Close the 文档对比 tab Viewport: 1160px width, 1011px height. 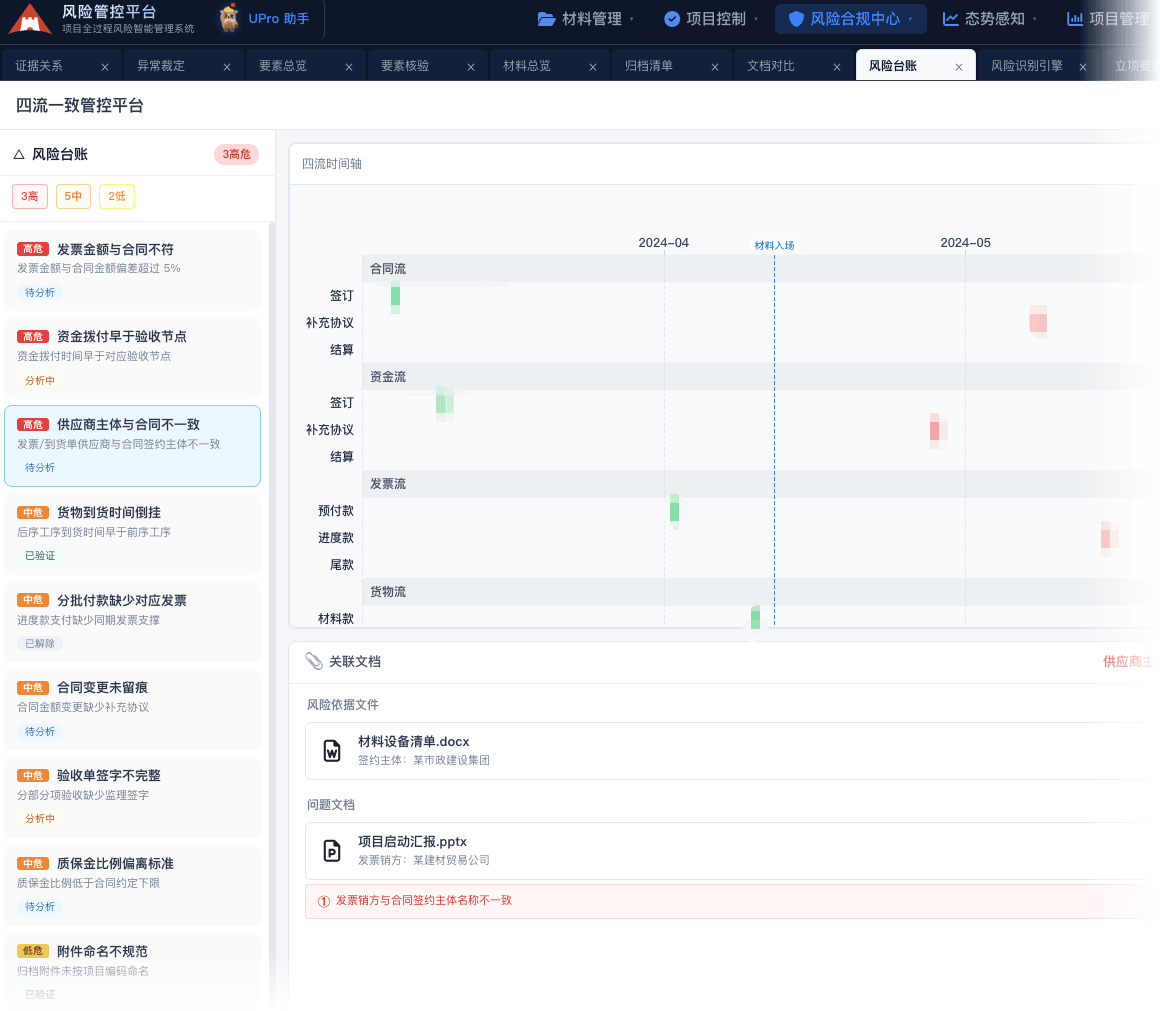click(x=837, y=67)
